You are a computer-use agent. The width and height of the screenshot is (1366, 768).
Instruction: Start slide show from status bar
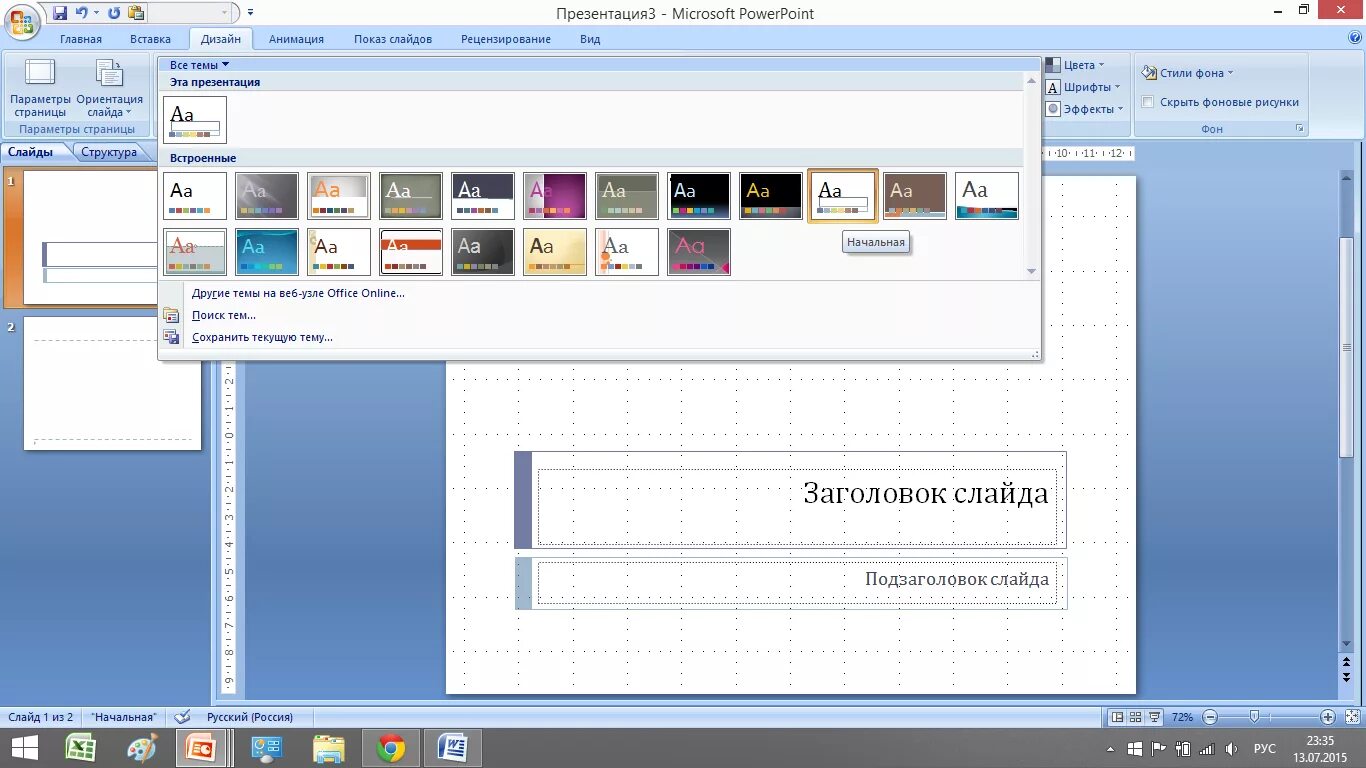coord(1155,717)
